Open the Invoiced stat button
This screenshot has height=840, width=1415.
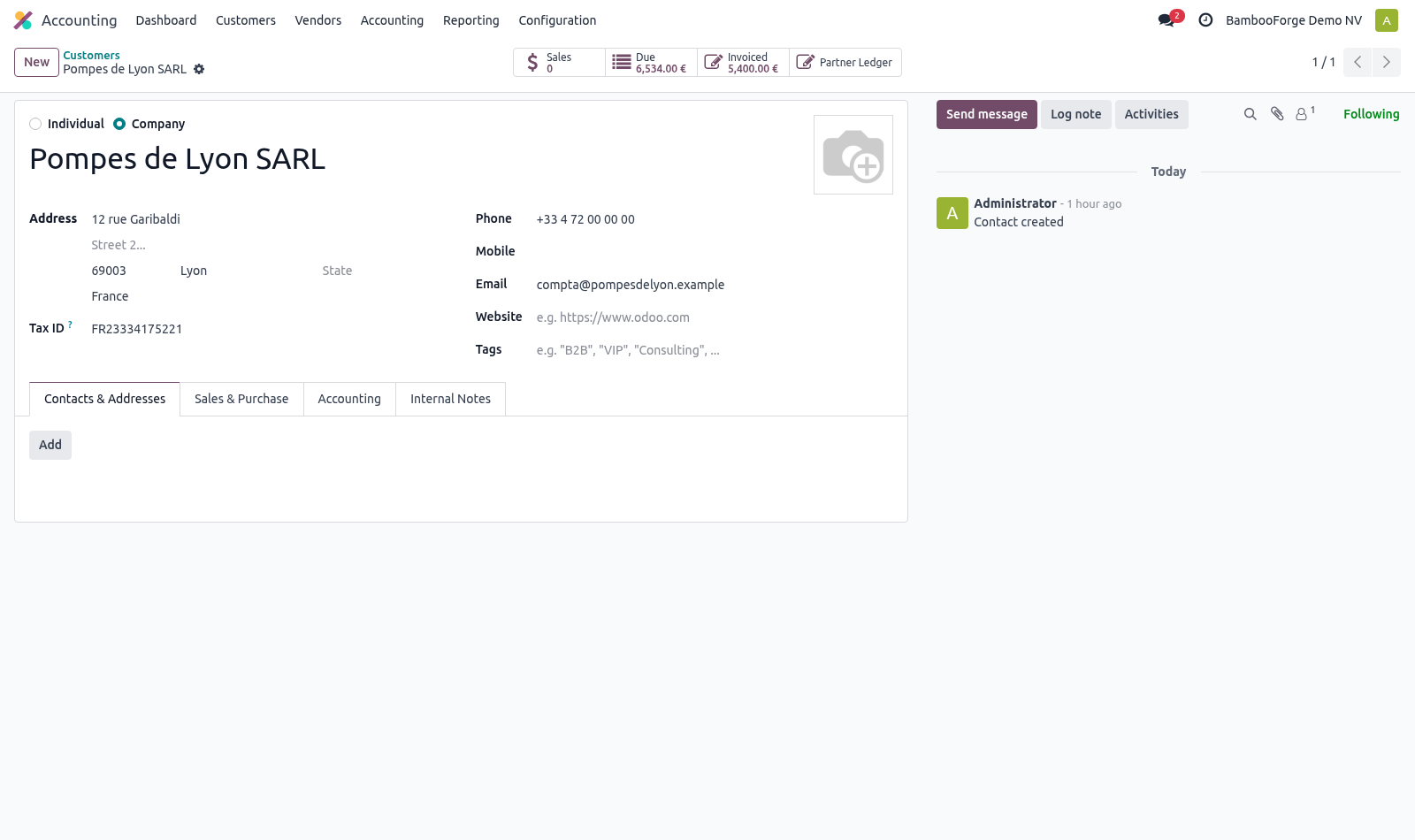coord(743,63)
